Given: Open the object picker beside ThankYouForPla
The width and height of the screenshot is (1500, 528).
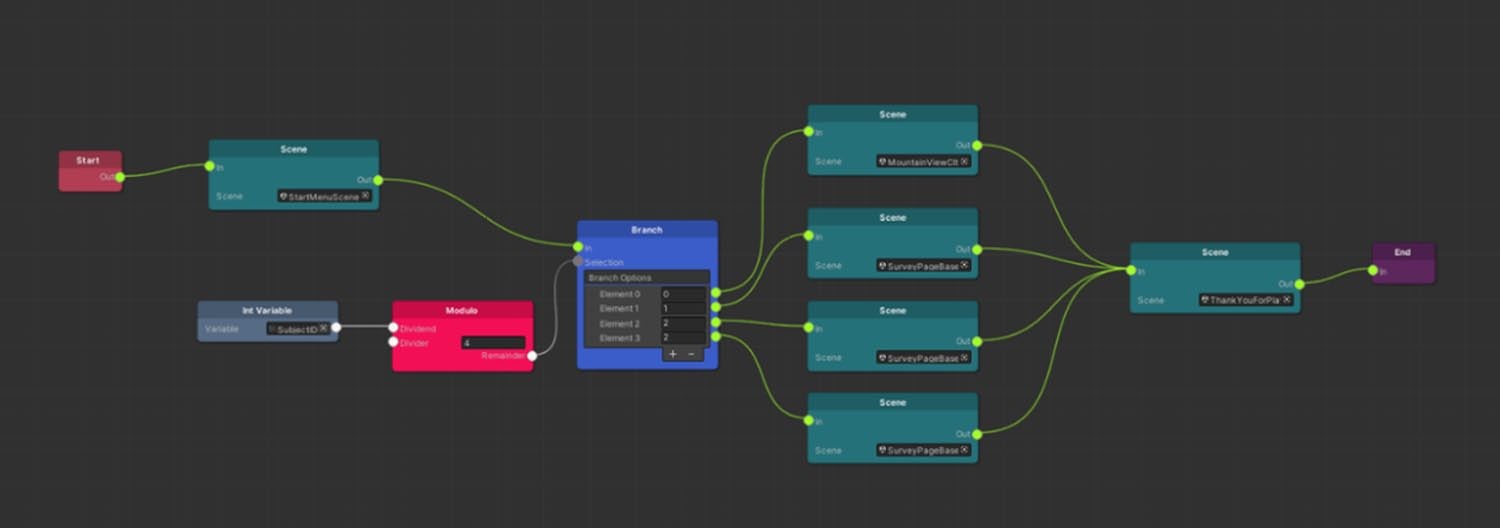Looking at the screenshot, I should point(1286,299).
